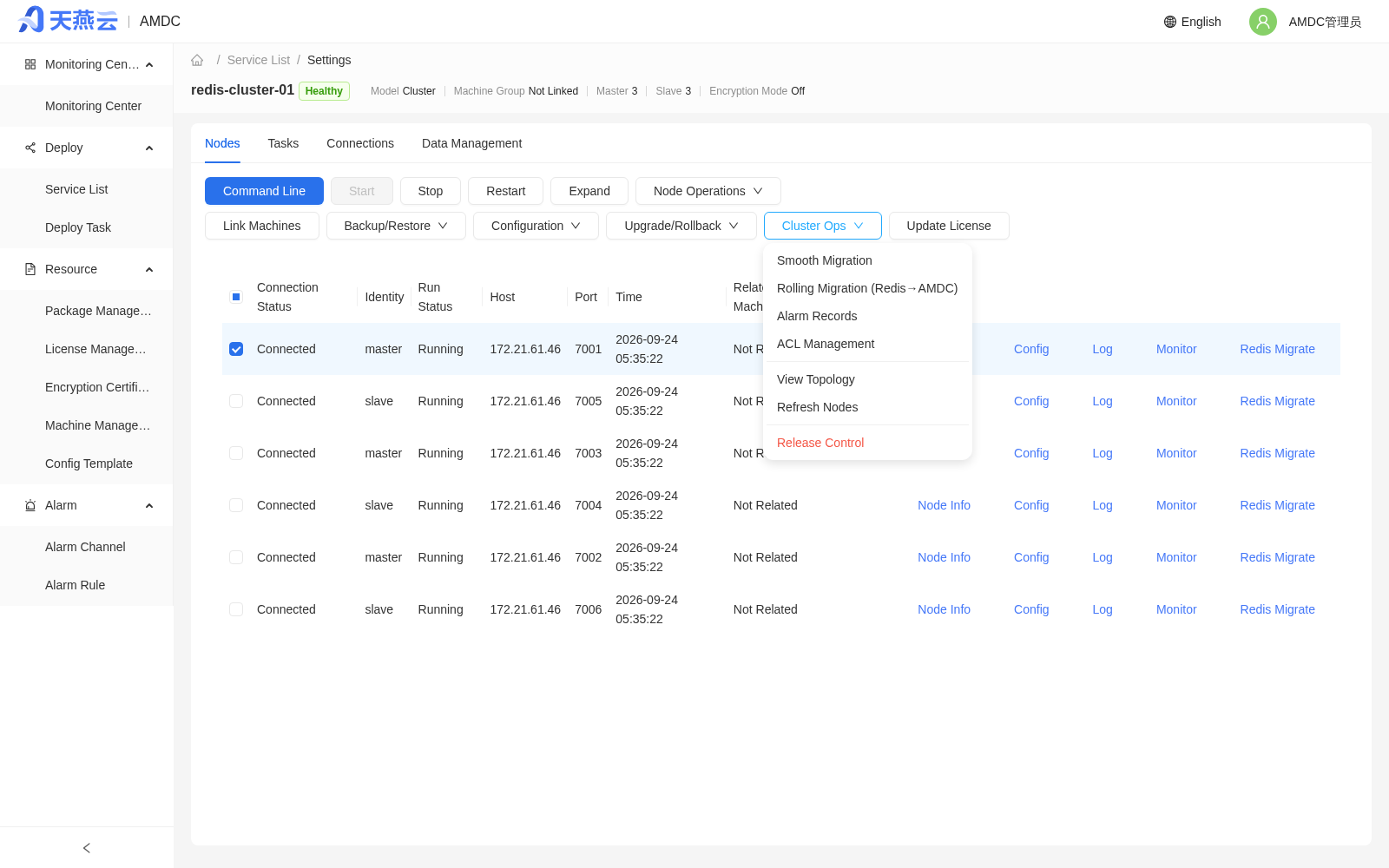Screen dimensions: 1389x868
Task: Click the Alarm bell icon in sidebar
Action: [x=30, y=505]
